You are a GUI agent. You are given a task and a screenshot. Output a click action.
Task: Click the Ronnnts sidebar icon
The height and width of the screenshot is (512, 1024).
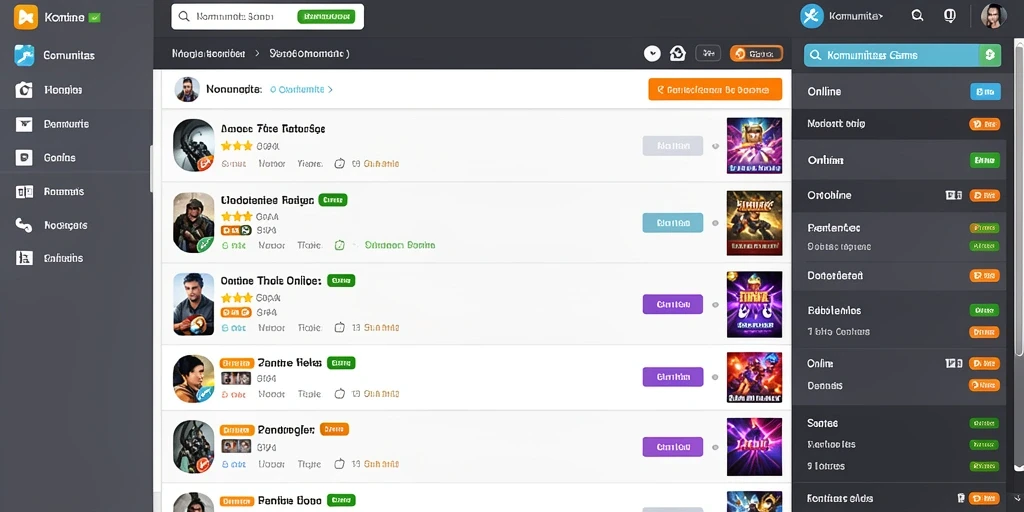[x=24, y=191]
